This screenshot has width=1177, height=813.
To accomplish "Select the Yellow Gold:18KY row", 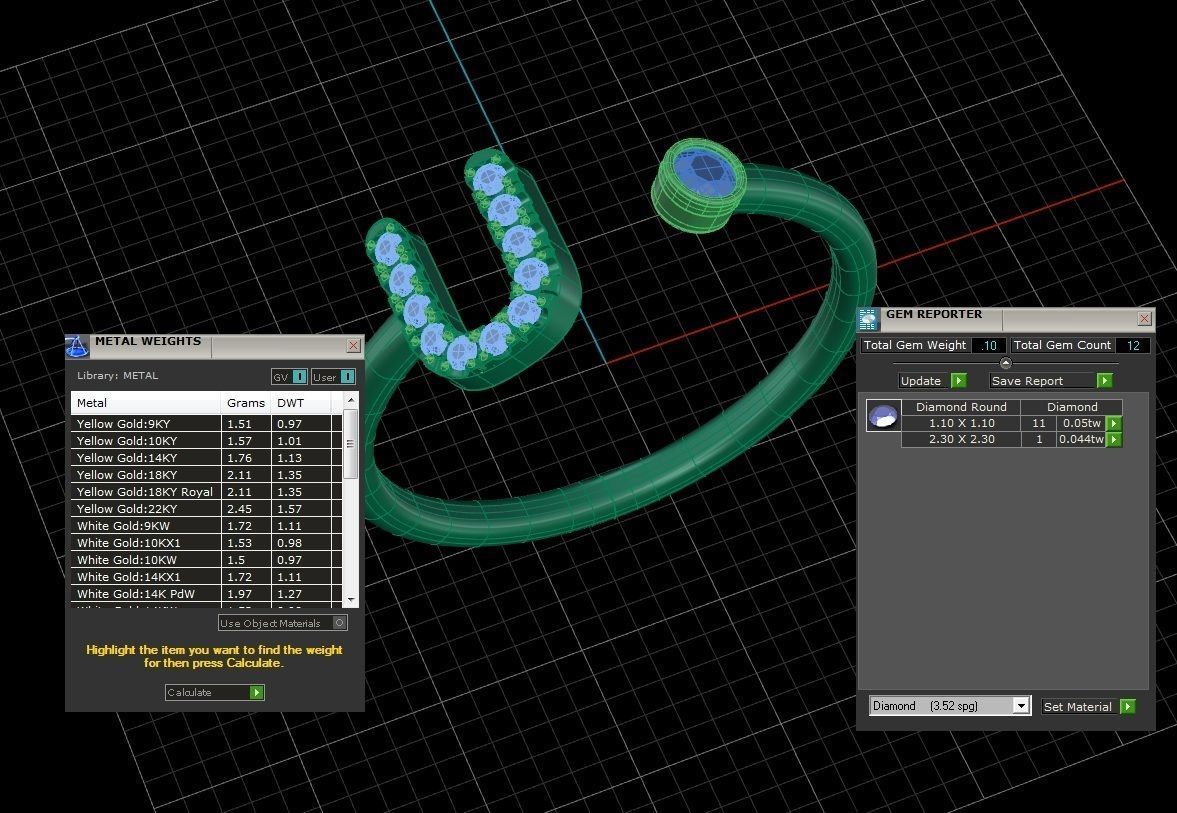I will (x=146, y=475).
